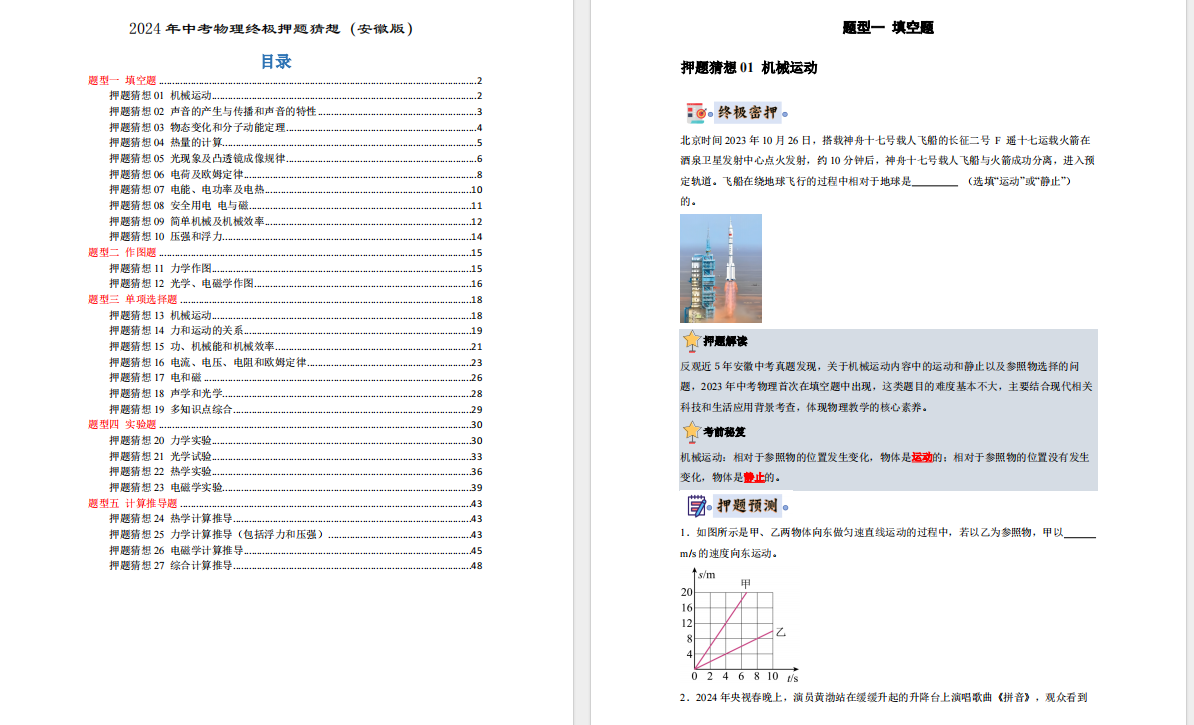1194x725 pixels.
Task: Jump to 押题猜想10 压强和浮力
Action: point(295,237)
